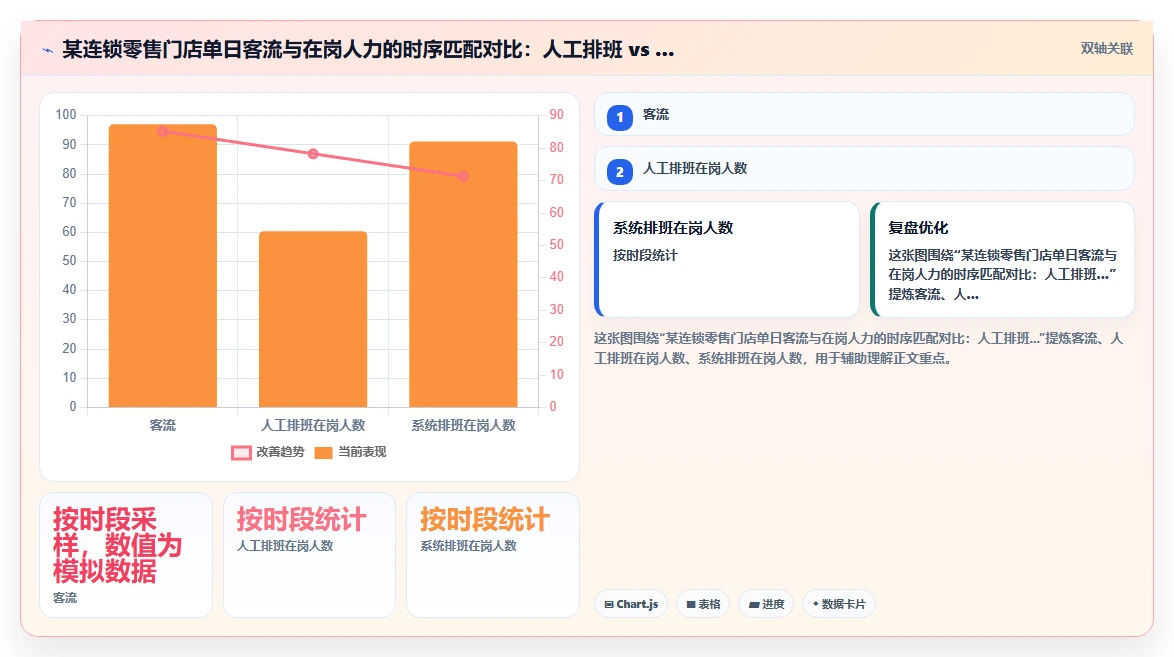Click the 数据卡片 tag
This screenshot has width=1174, height=657.
tap(839, 604)
